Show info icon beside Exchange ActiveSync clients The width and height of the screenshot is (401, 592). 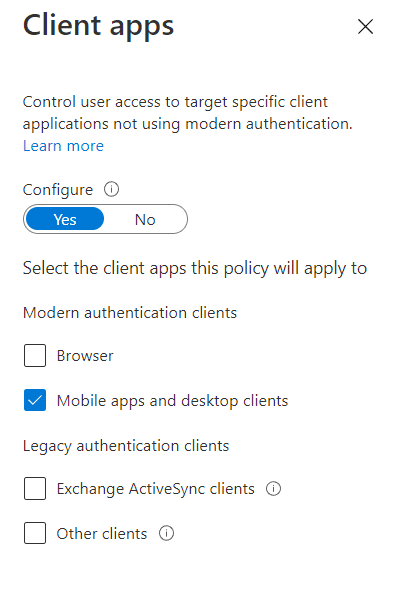[273, 489]
